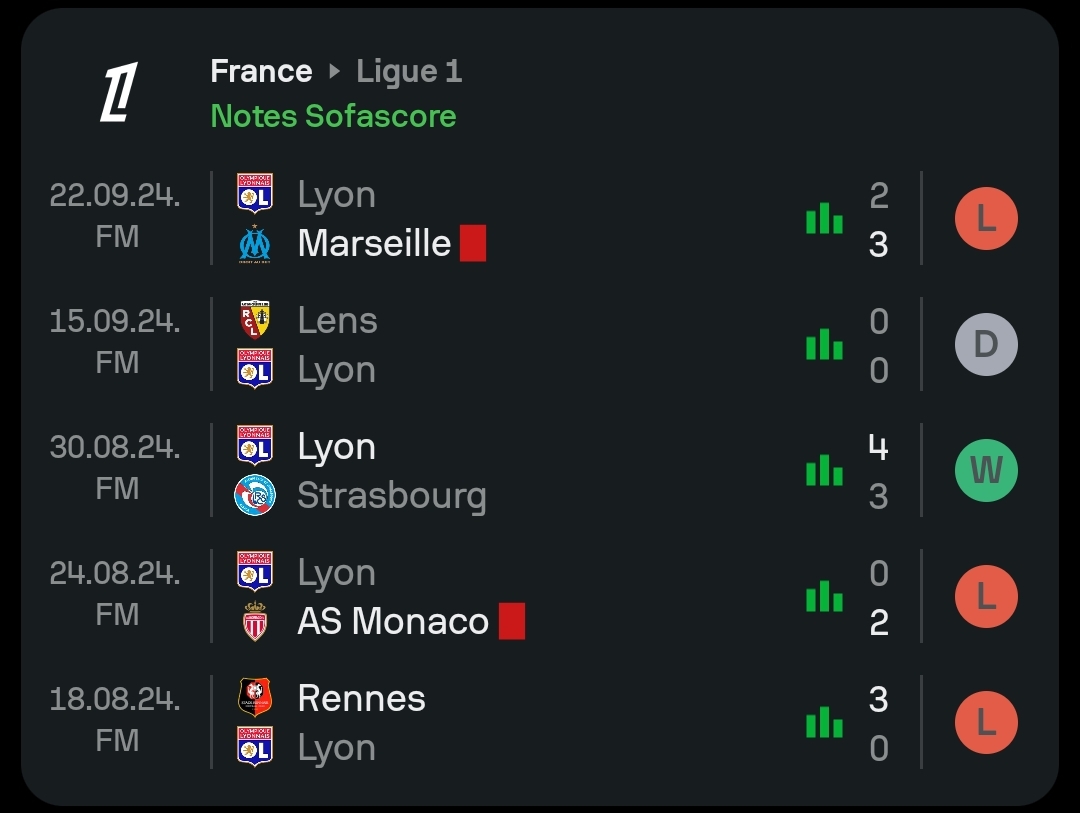The image size is (1080, 813).
Task: Open the 18.08.24 Rennes match row
Action: 539,723
